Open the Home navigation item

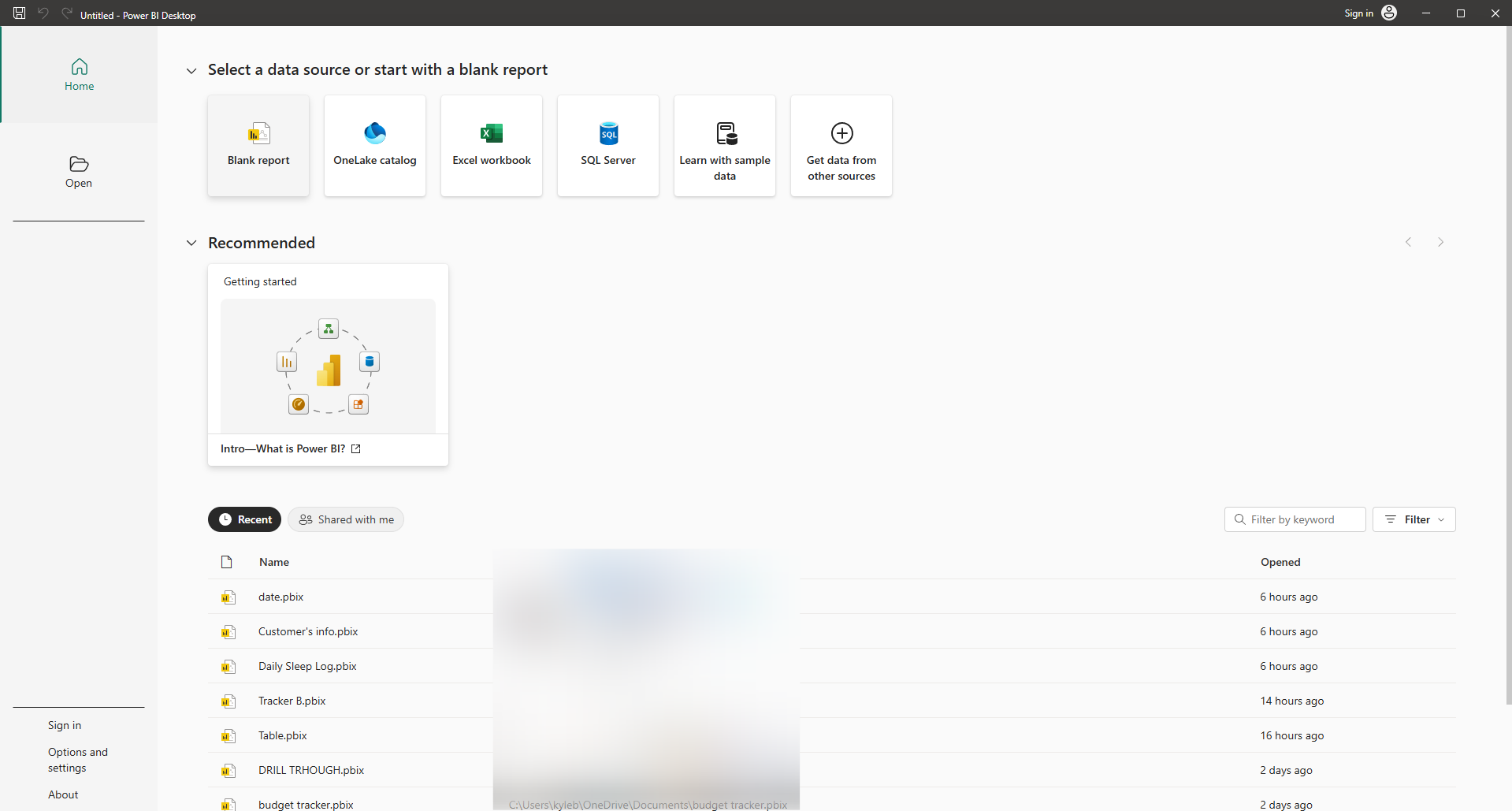point(79,75)
